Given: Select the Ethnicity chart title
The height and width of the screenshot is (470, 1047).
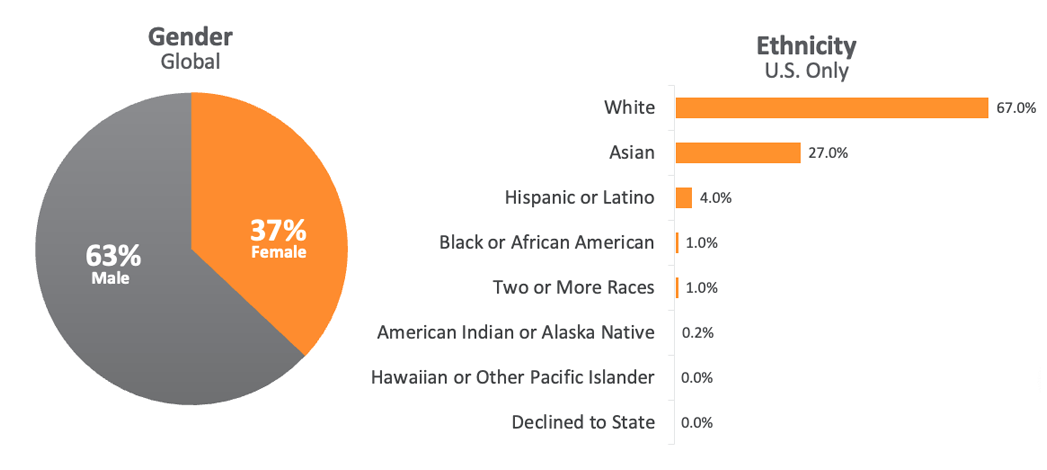Looking at the screenshot, I should (x=806, y=46).
